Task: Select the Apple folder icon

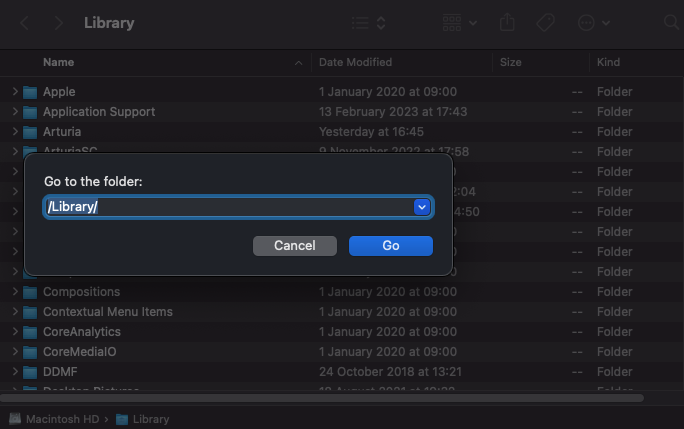Action: pyautogui.click(x=30, y=92)
